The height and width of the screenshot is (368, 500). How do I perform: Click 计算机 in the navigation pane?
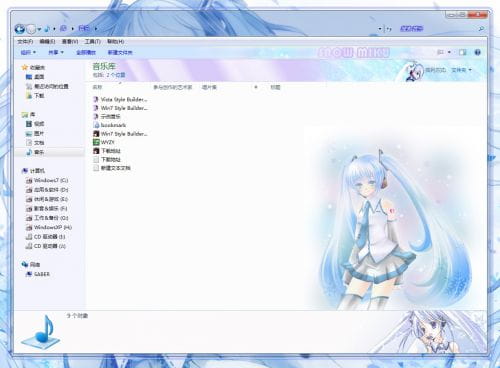(x=33, y=171)
